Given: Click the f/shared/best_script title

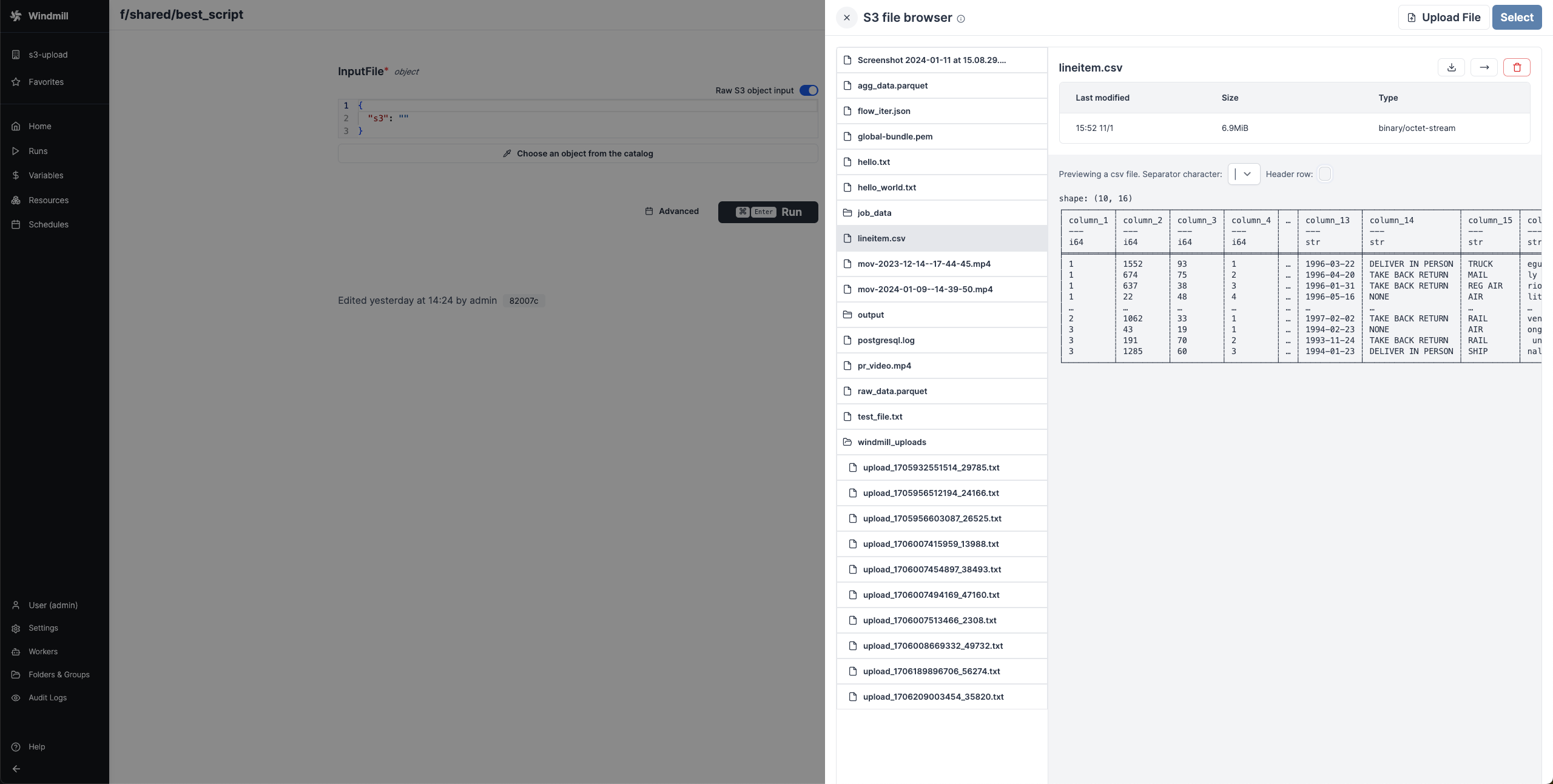Looking at the screenshot, I should tap(181, 15).
